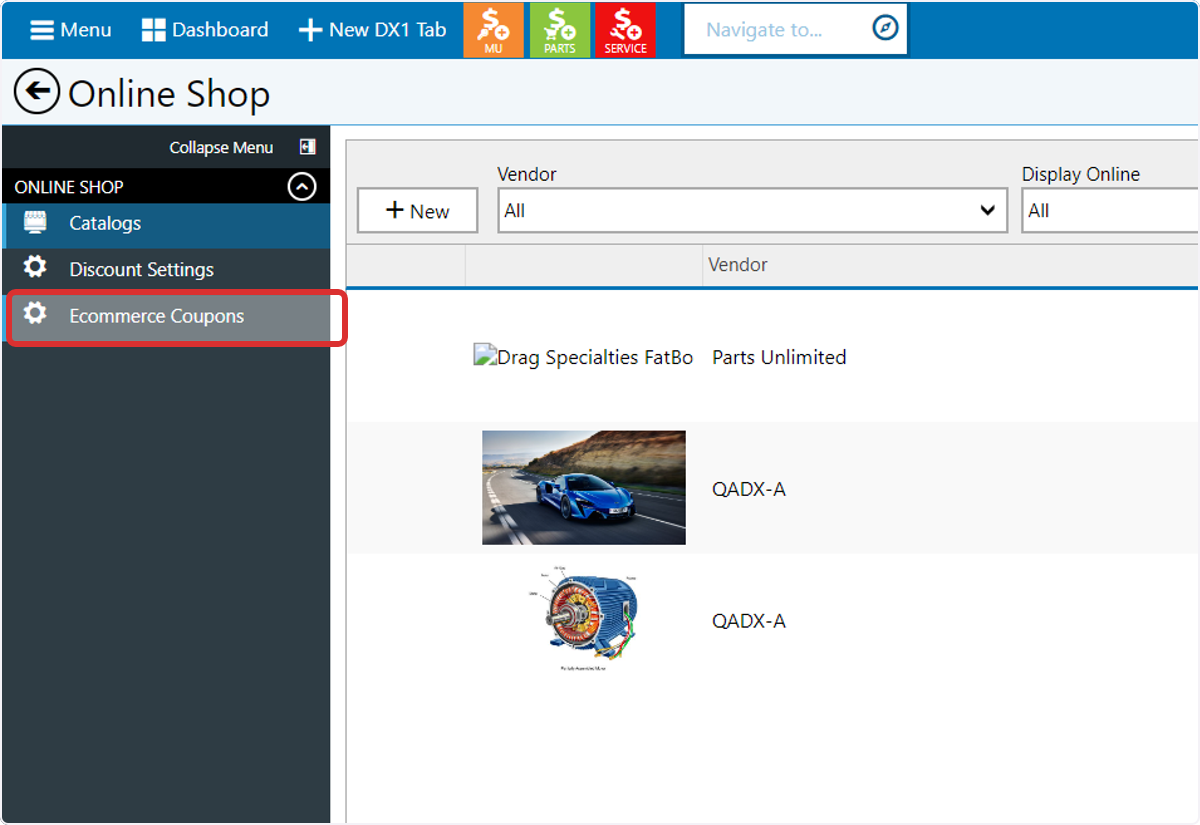Click the New button
Screen dimensions: 1200x825
417,211
